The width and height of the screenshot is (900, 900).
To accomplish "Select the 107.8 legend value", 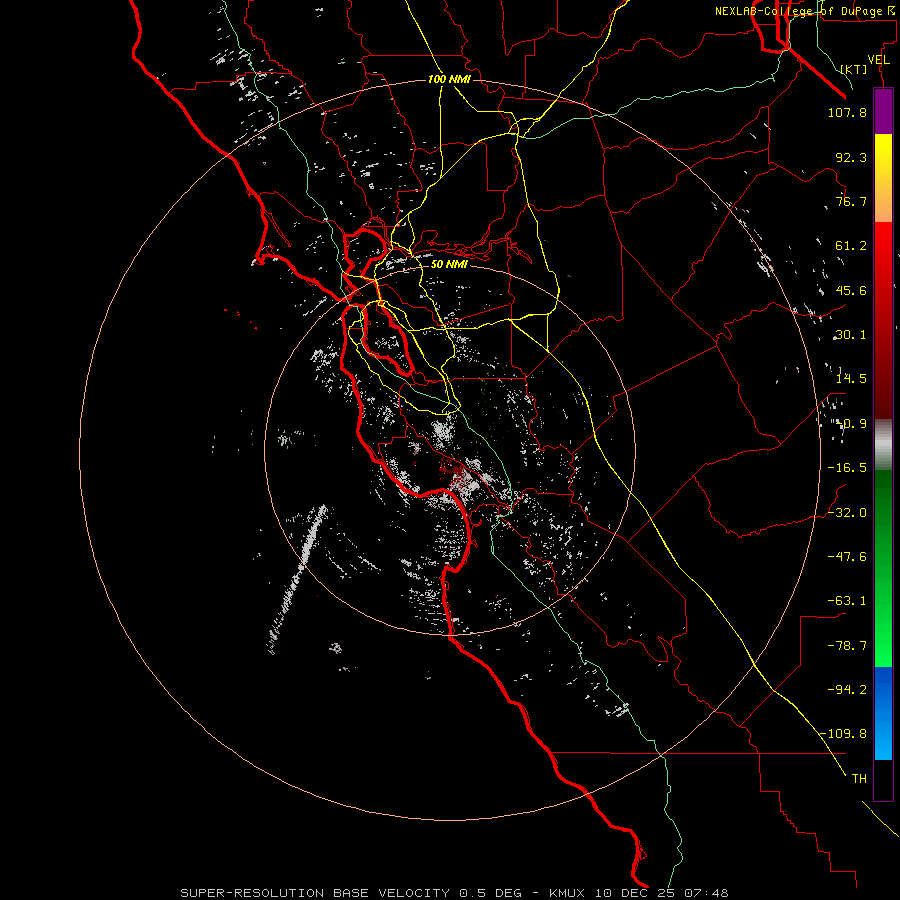I will coord(847,112).
